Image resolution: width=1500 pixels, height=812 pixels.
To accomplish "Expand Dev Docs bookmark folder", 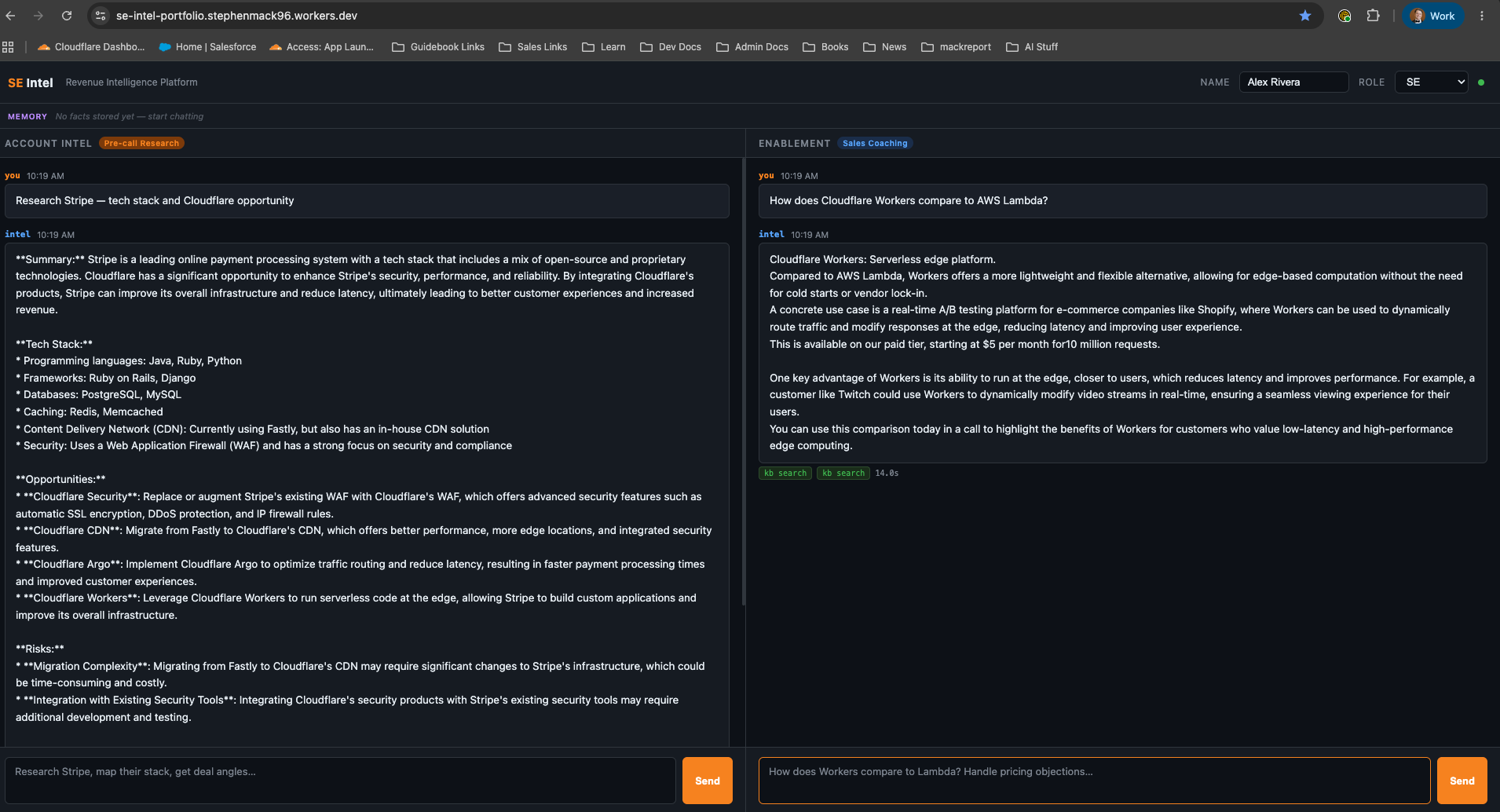I will tap(671, 47).
